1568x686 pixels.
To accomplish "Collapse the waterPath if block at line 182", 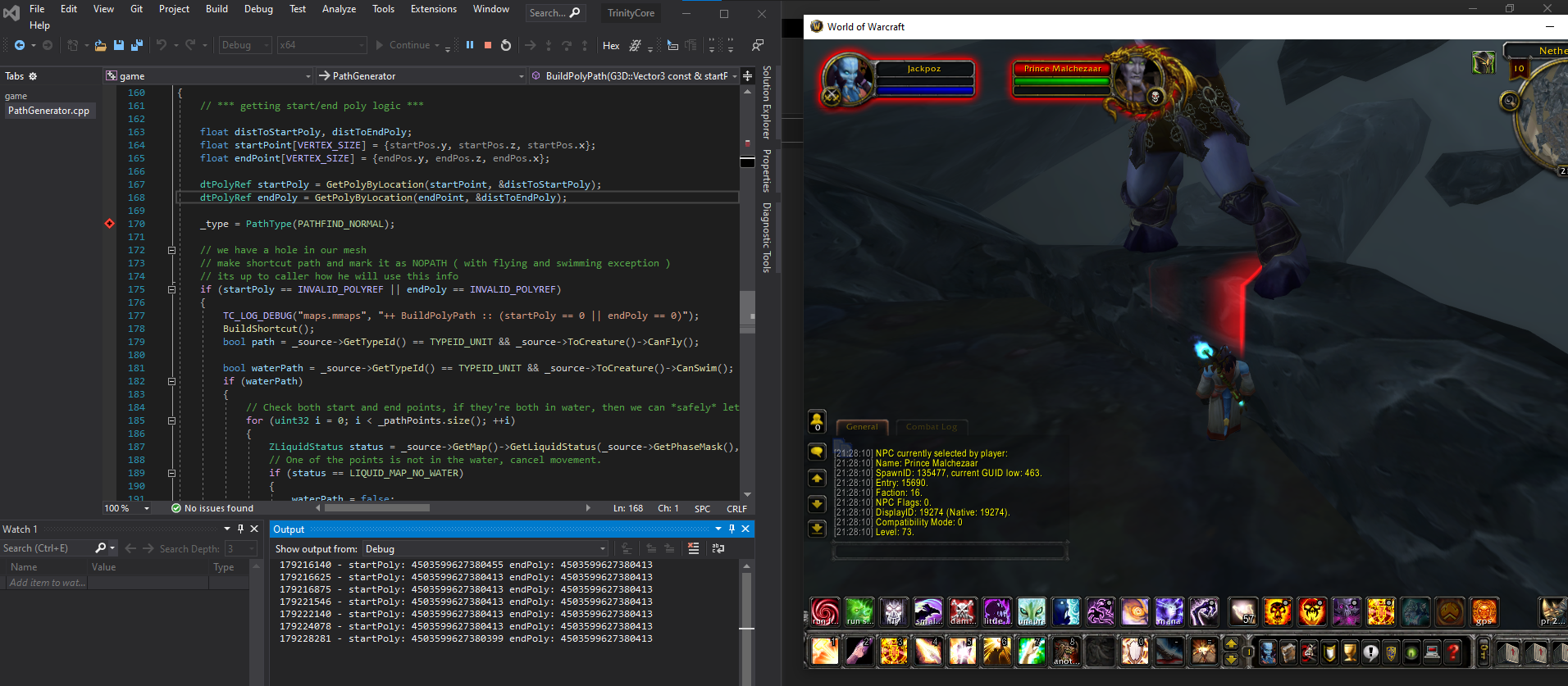I will click(x=171, y=381).
